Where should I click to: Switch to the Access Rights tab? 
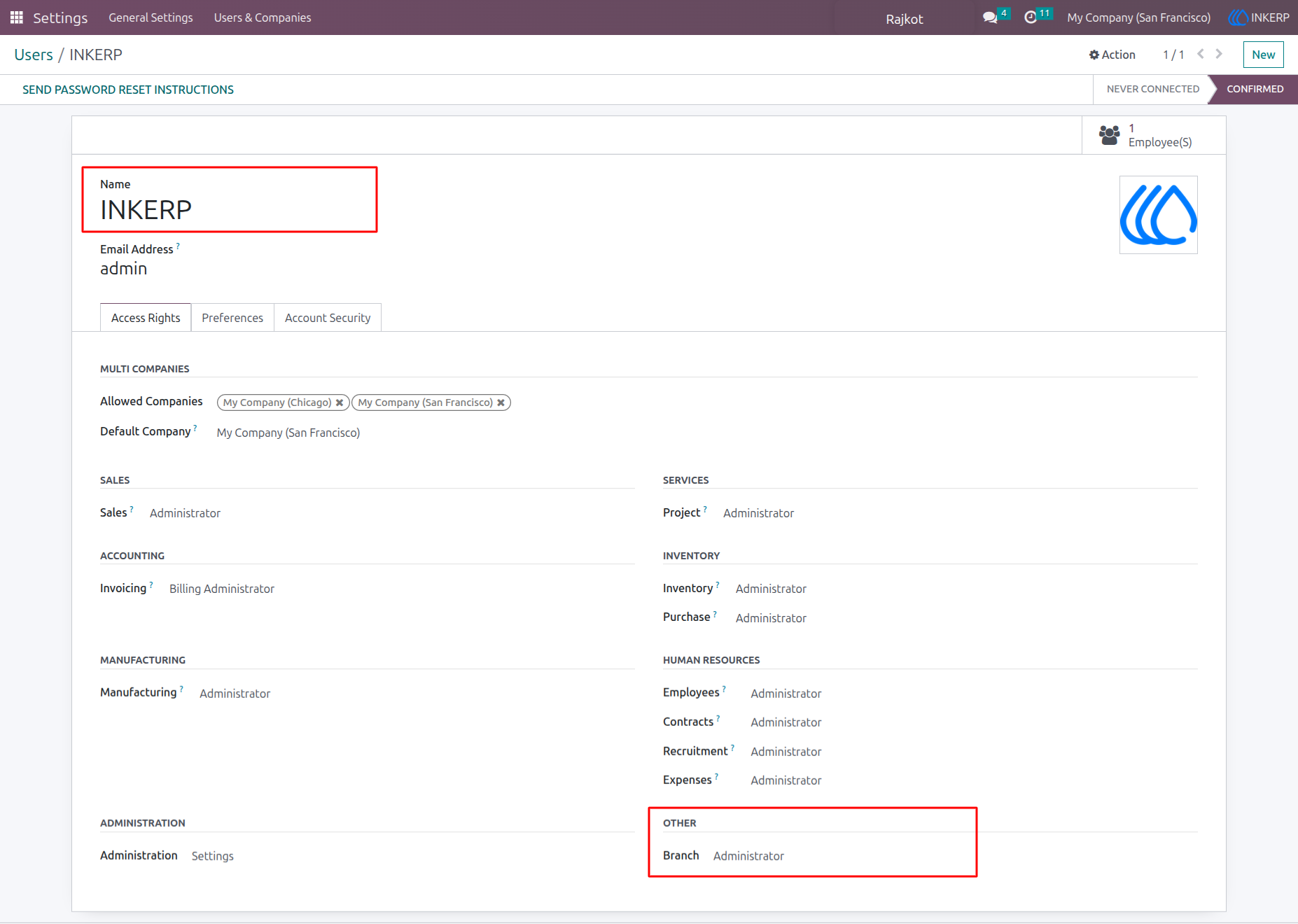(146, 318)
